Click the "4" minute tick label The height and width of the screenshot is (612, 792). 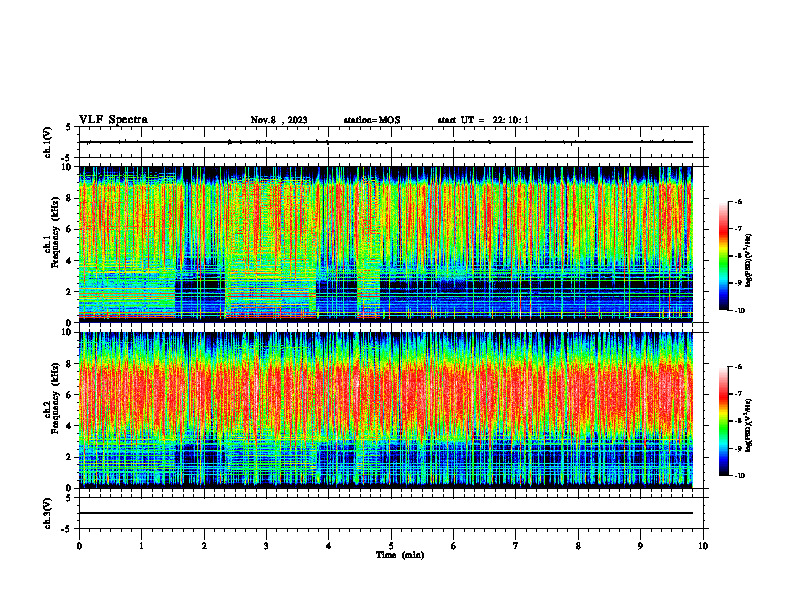tap(329, 546)
